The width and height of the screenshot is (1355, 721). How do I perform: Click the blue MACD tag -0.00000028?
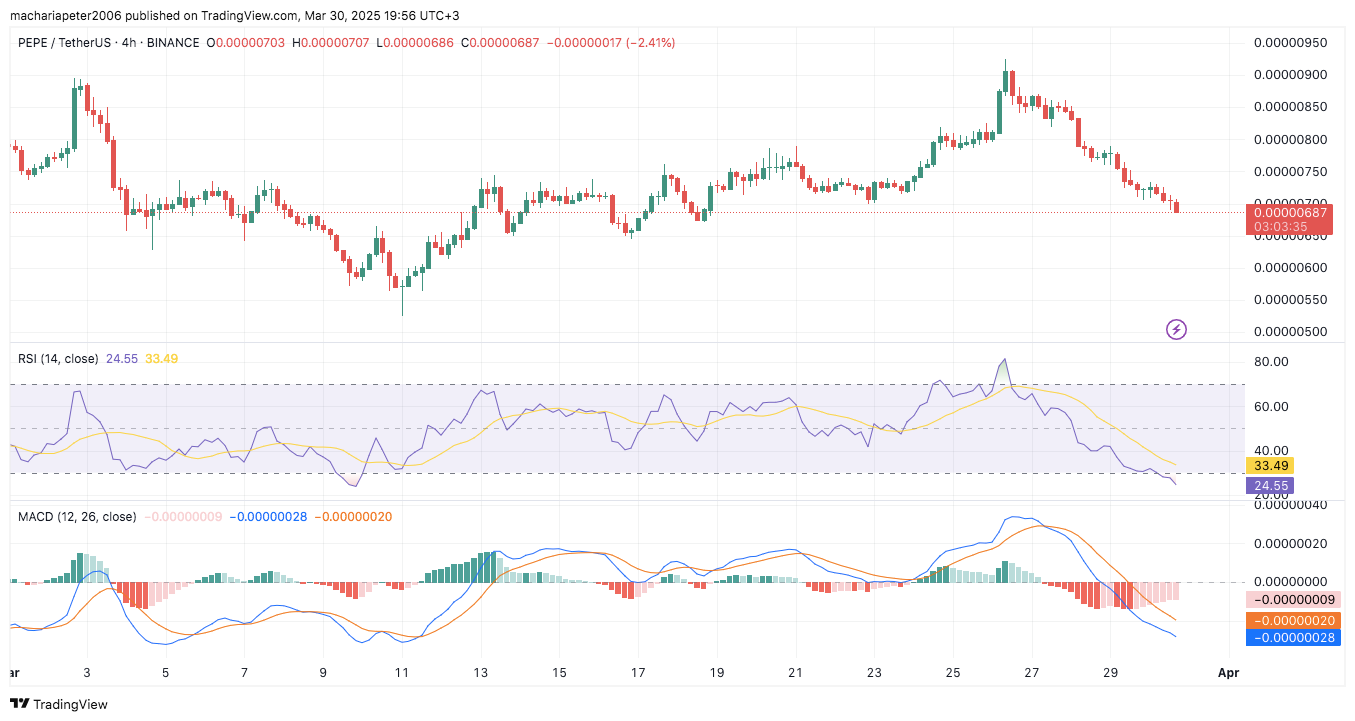point(1291,637)
